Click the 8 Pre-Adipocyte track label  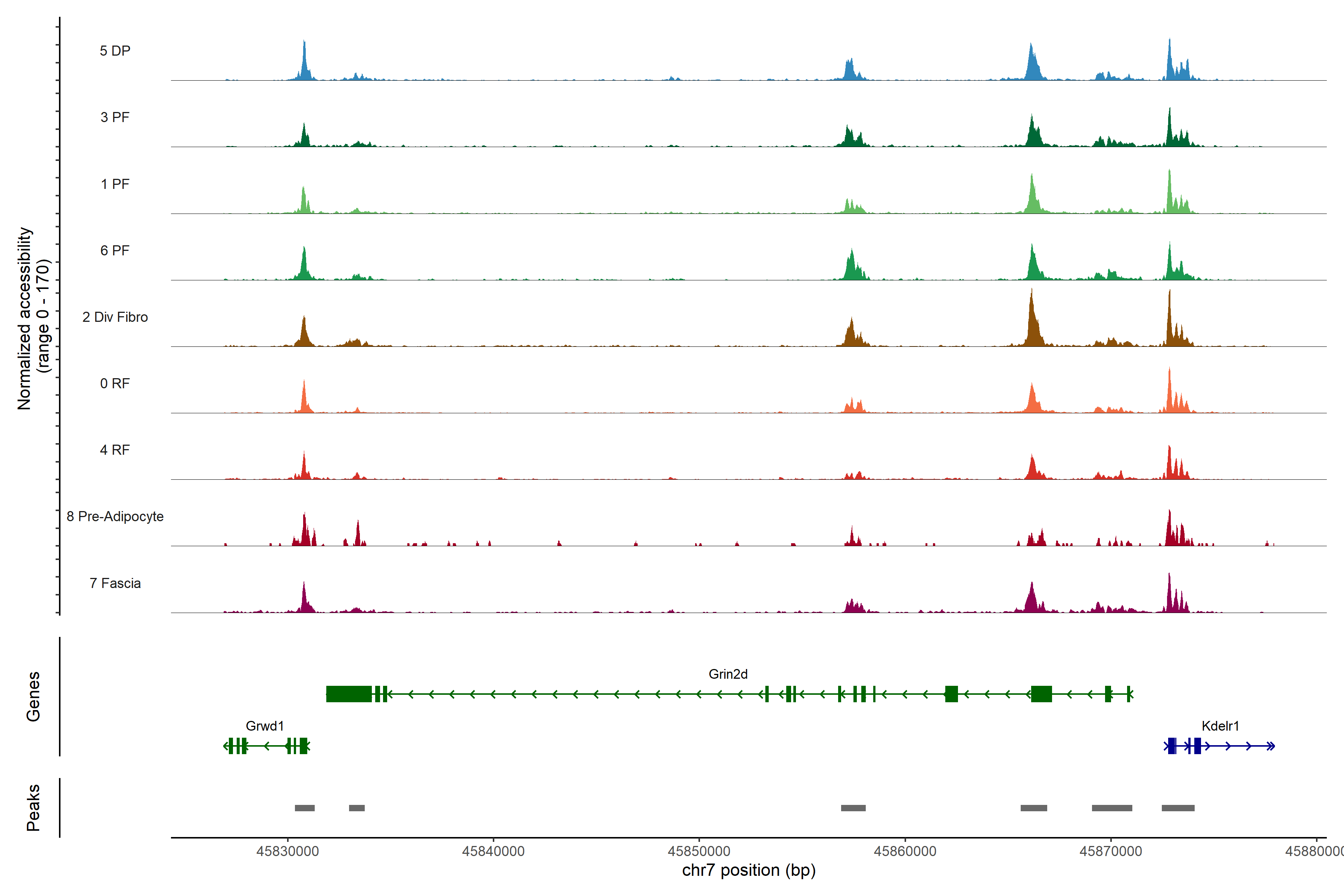[115, 517]
